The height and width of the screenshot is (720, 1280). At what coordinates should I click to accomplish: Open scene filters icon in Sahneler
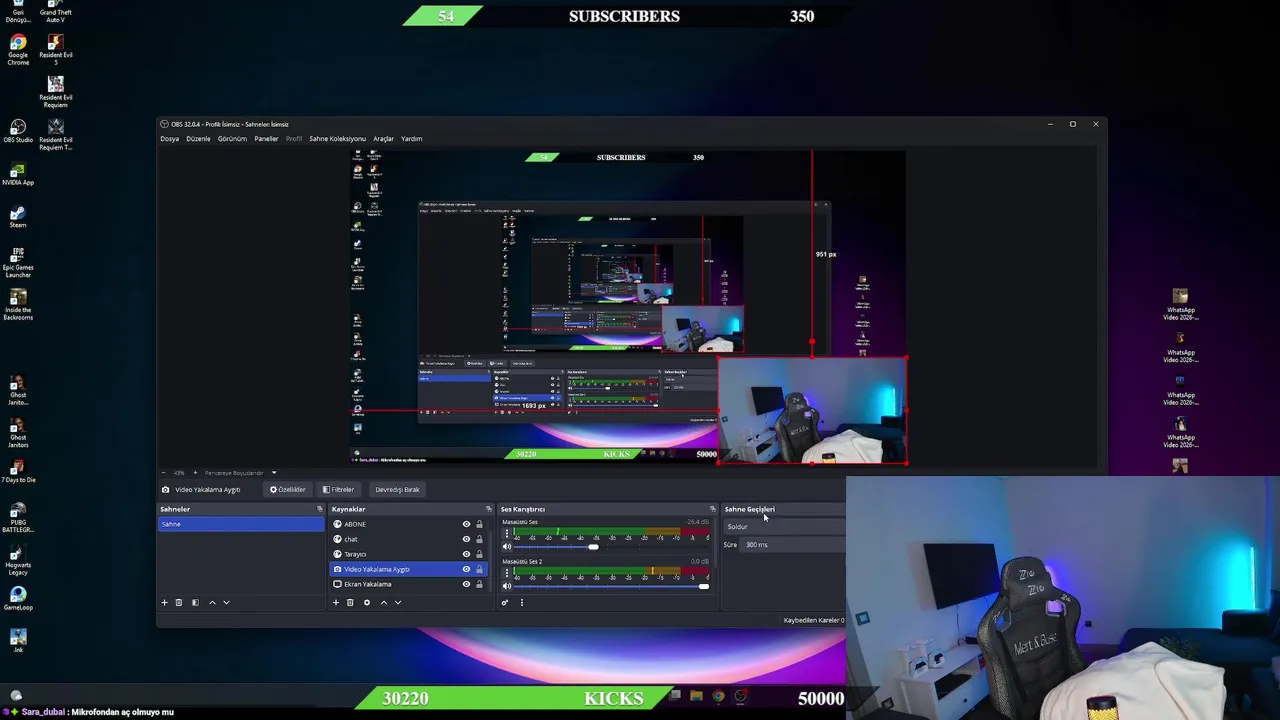195,602
